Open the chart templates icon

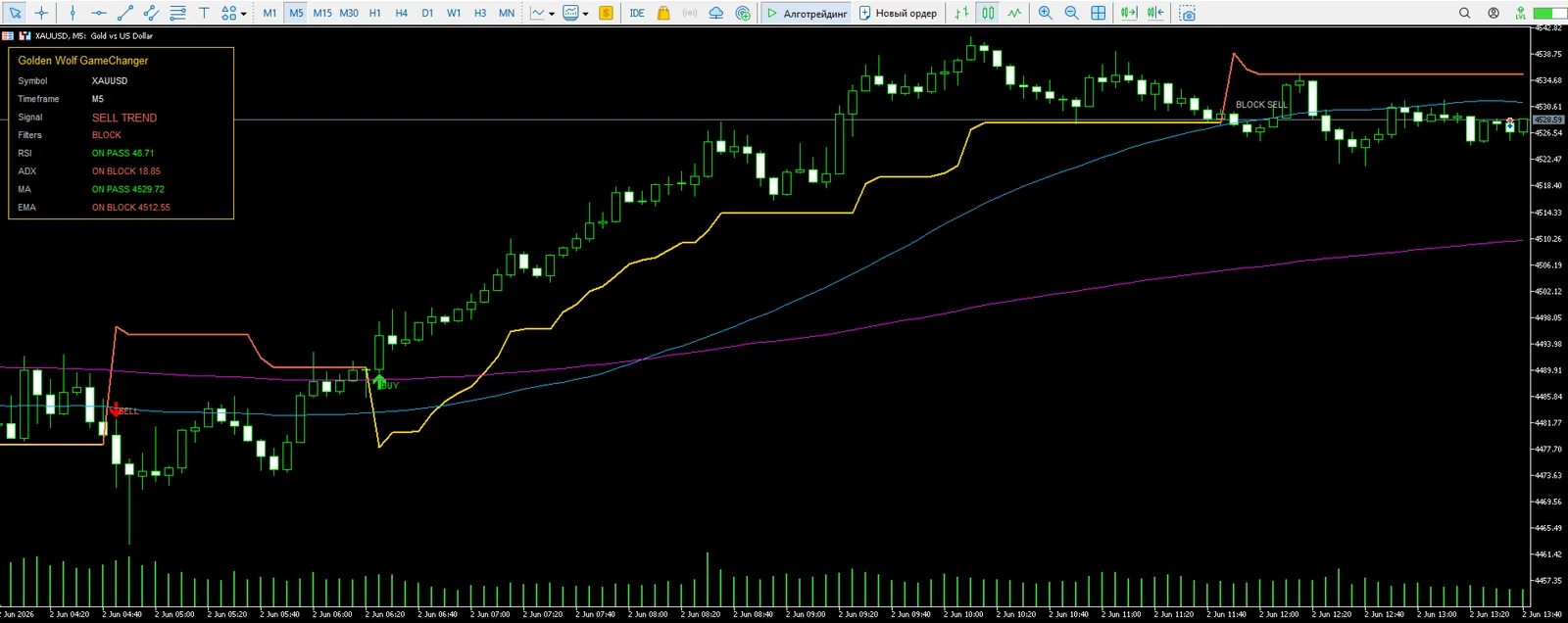[x=570, y=13]
